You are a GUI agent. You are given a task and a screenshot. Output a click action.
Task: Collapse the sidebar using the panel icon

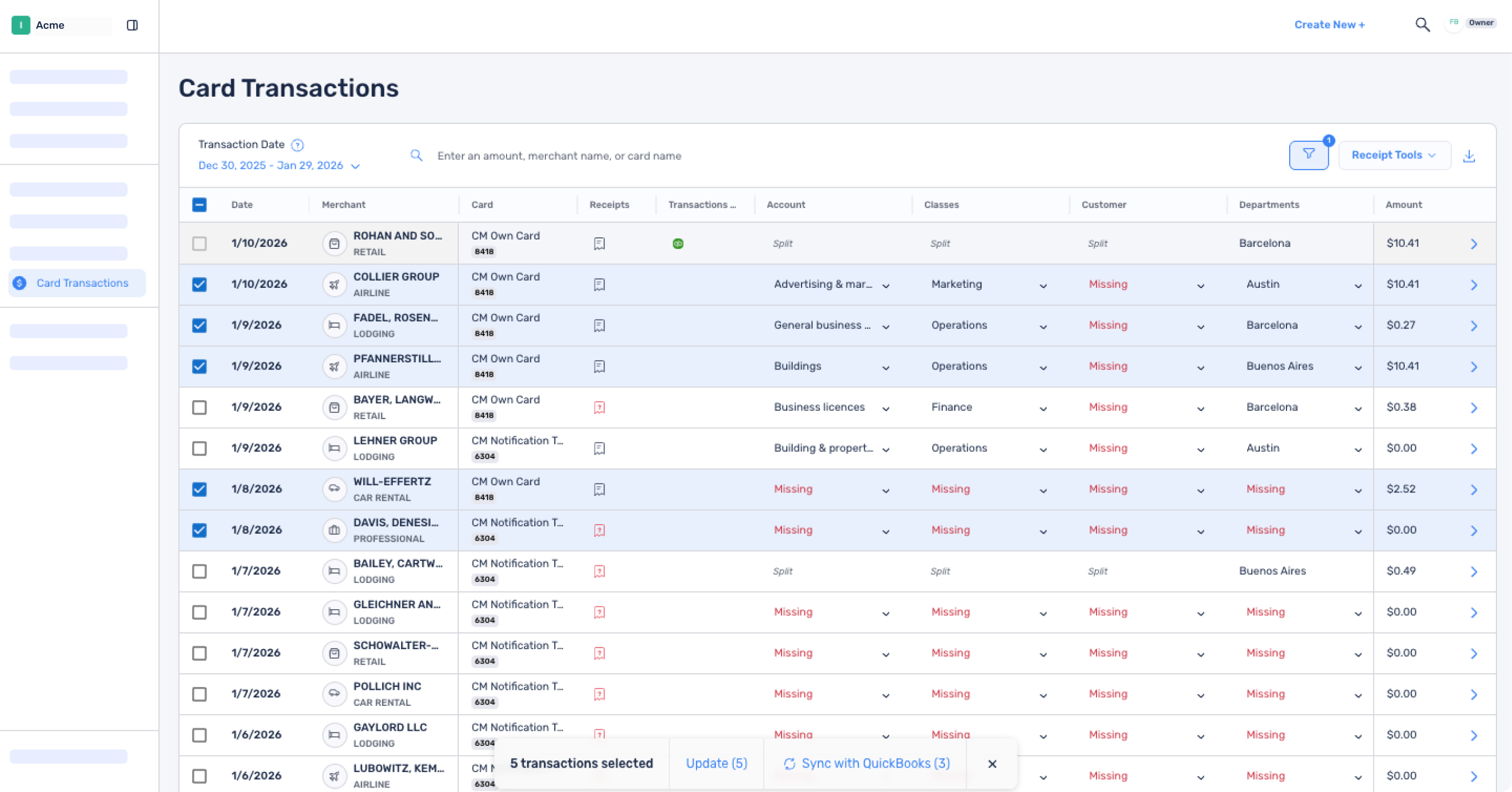133,25
